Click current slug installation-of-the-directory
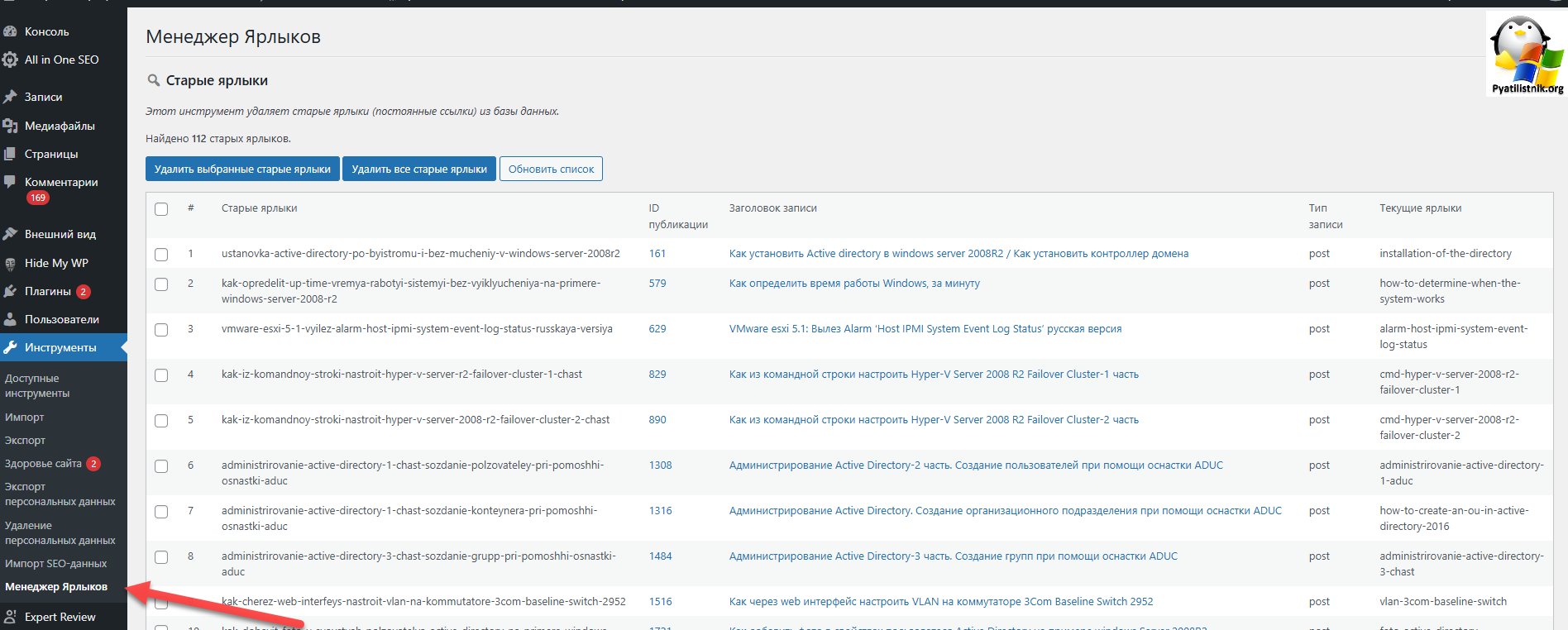The height and width of the screenshot is (630, 1568). tap(1445, 254)
